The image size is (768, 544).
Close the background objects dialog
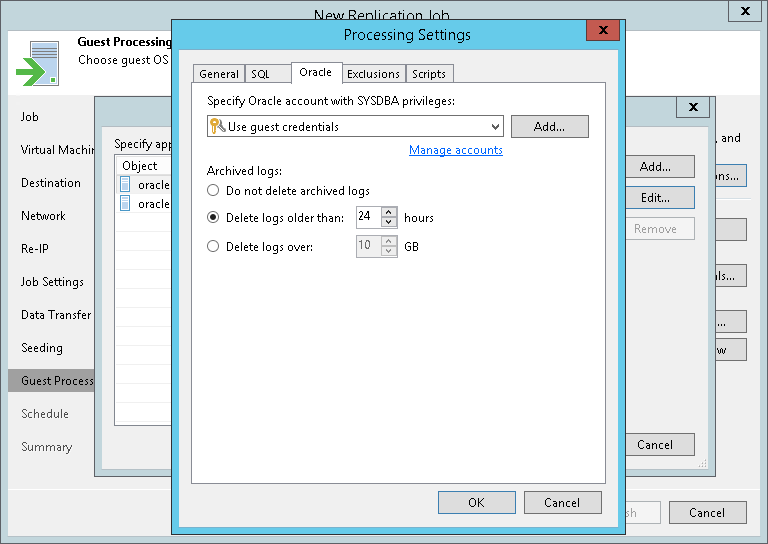[x=693, y=107]
